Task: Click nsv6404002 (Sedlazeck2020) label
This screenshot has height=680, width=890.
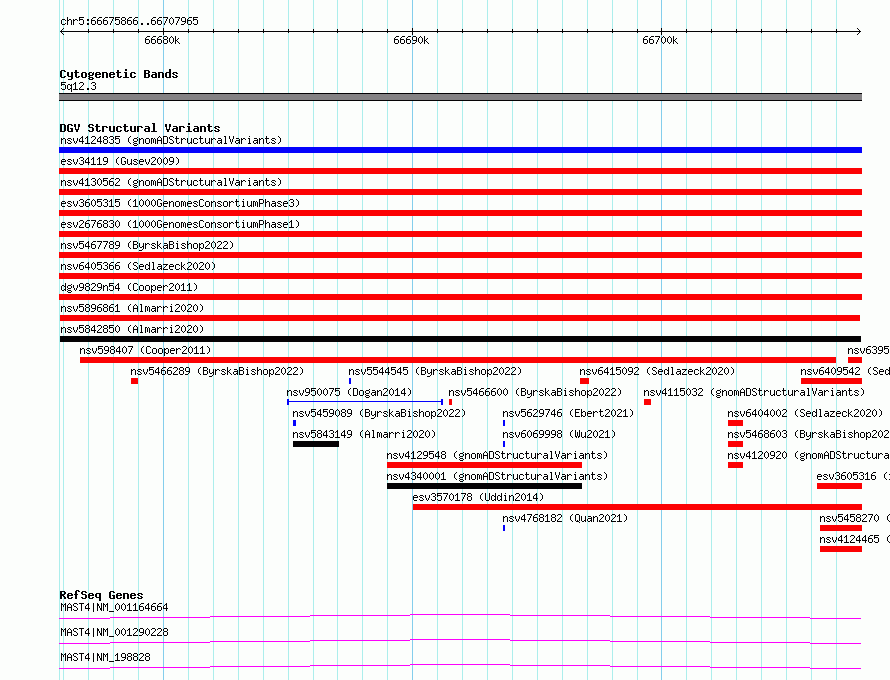Action: (805, 413)
